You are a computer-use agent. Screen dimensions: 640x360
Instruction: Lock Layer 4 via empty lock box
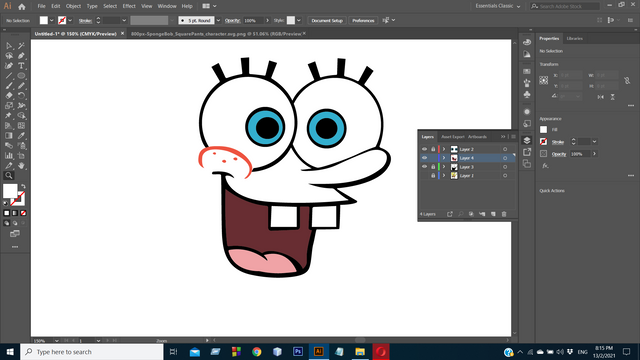[433, 158]
